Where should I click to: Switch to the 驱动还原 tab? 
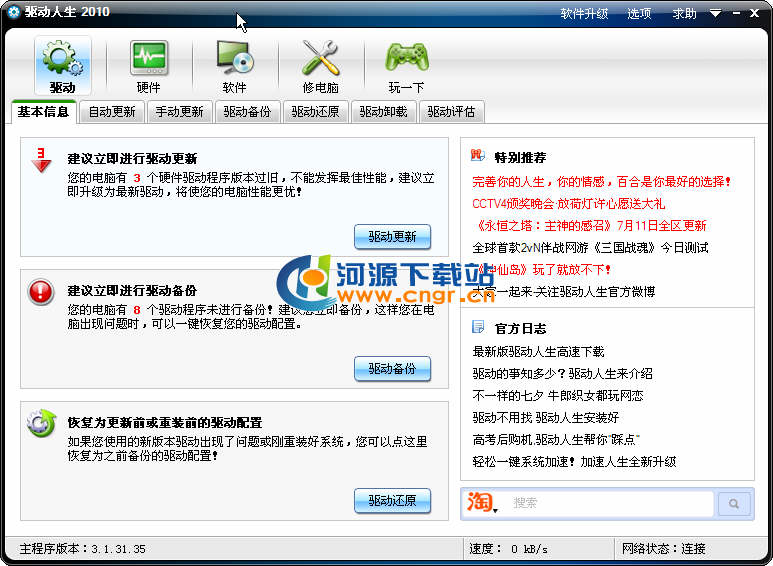point(316,112)
